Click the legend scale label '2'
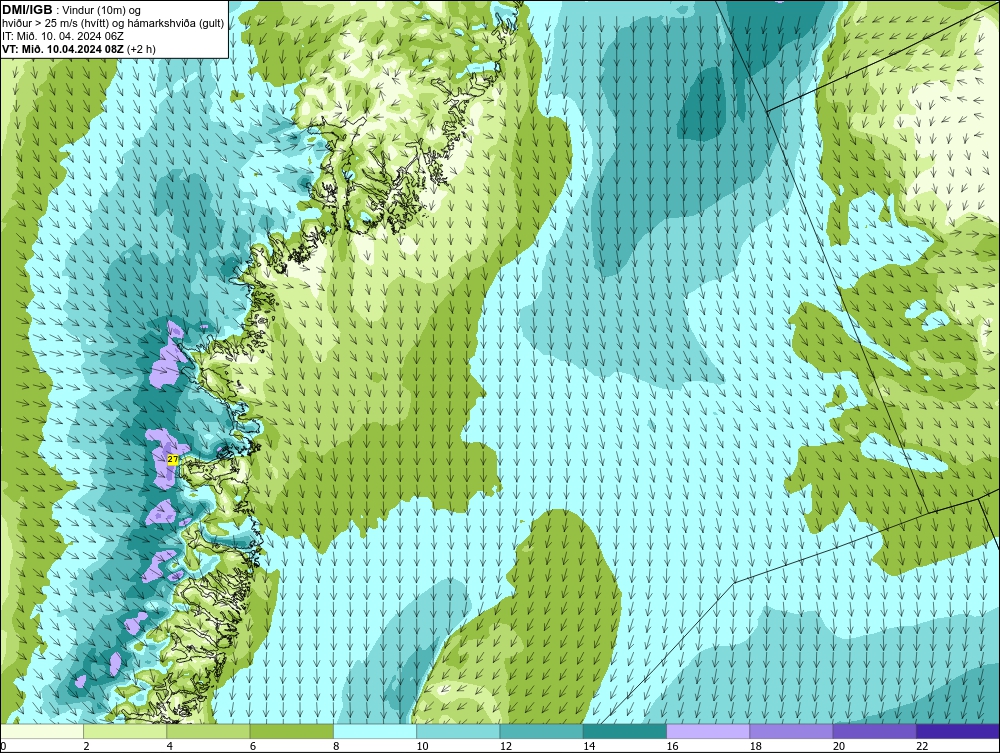The image size is (1000, 753). pyautogui.click(x=86, y=747)
